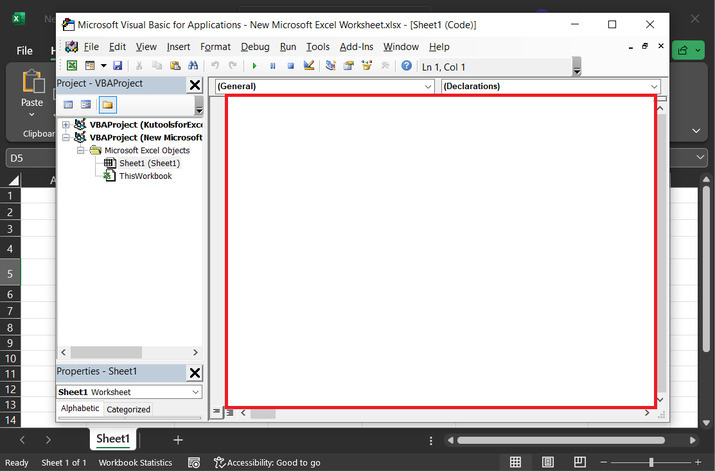Open the Edit menu
Viewport: 715px width, 472px height.
117,47
